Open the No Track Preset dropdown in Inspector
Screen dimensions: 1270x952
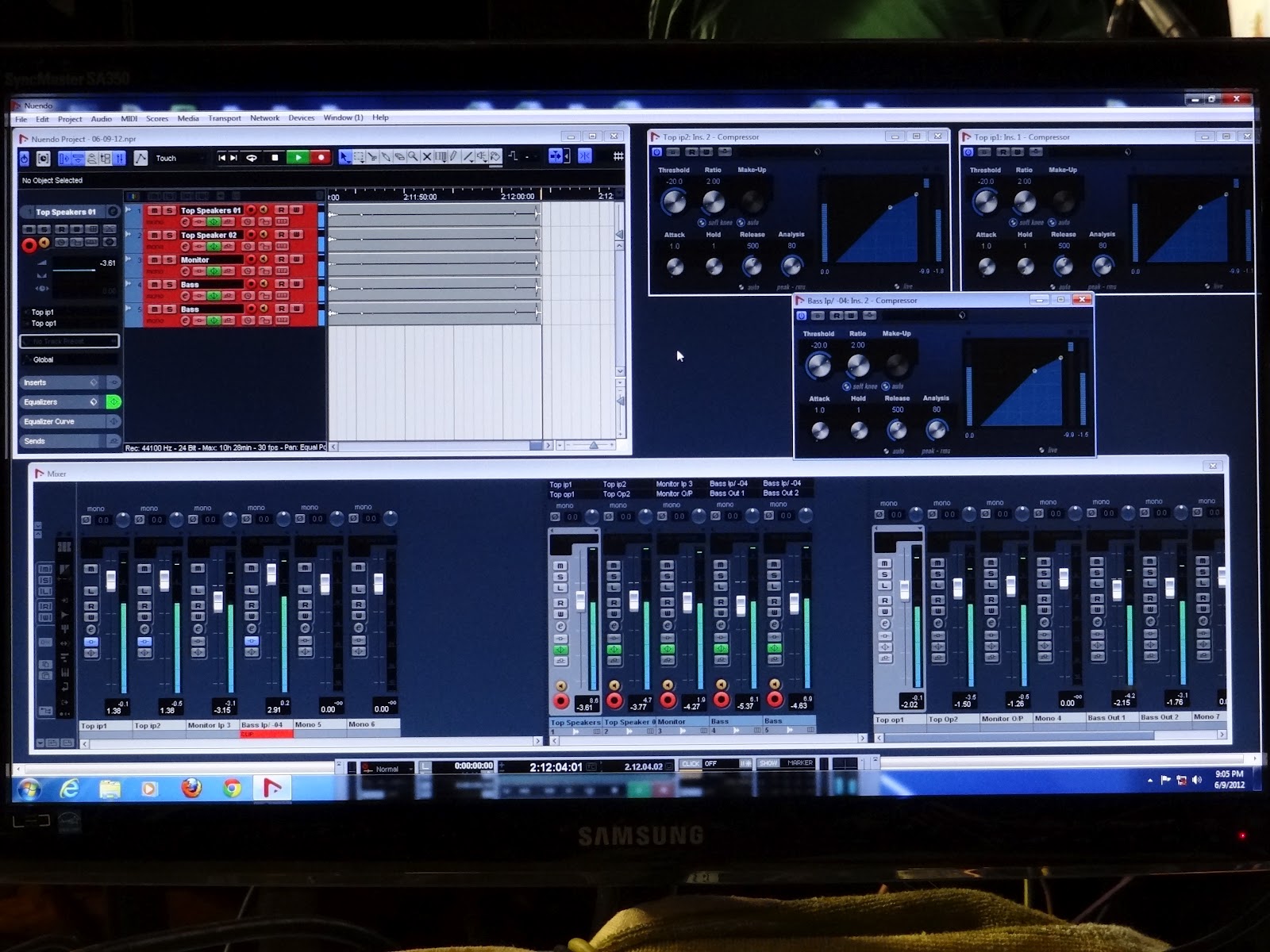click(x=70, y=341)
